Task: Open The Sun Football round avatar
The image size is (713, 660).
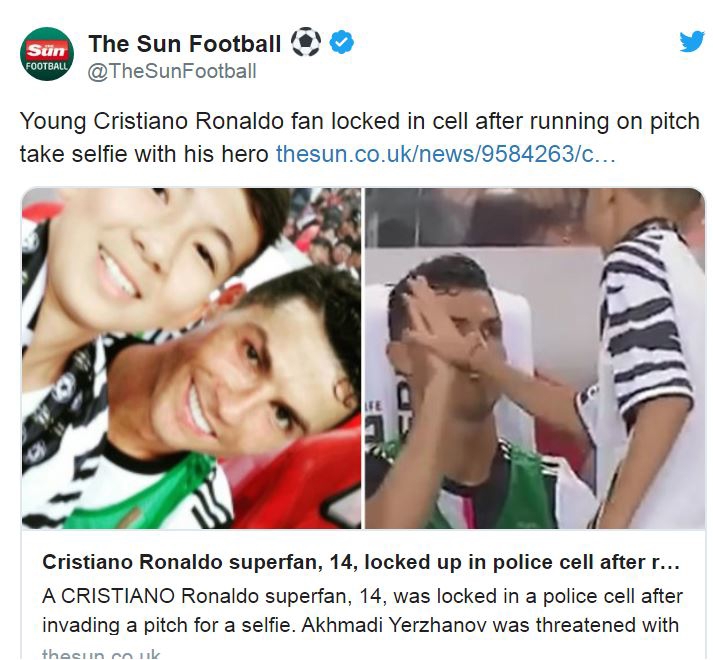Action: click(47, 54)
